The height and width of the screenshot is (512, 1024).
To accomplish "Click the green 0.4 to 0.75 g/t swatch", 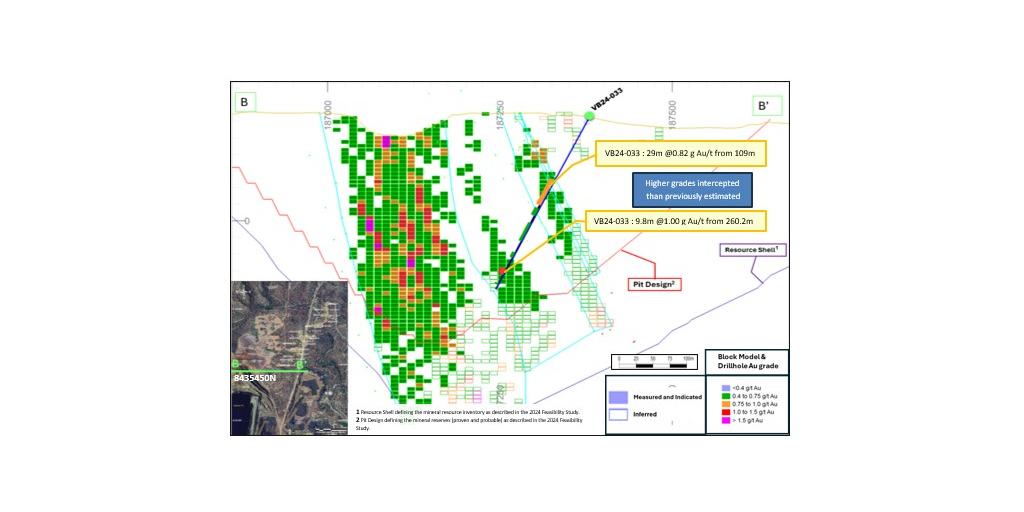I will 725,397.
